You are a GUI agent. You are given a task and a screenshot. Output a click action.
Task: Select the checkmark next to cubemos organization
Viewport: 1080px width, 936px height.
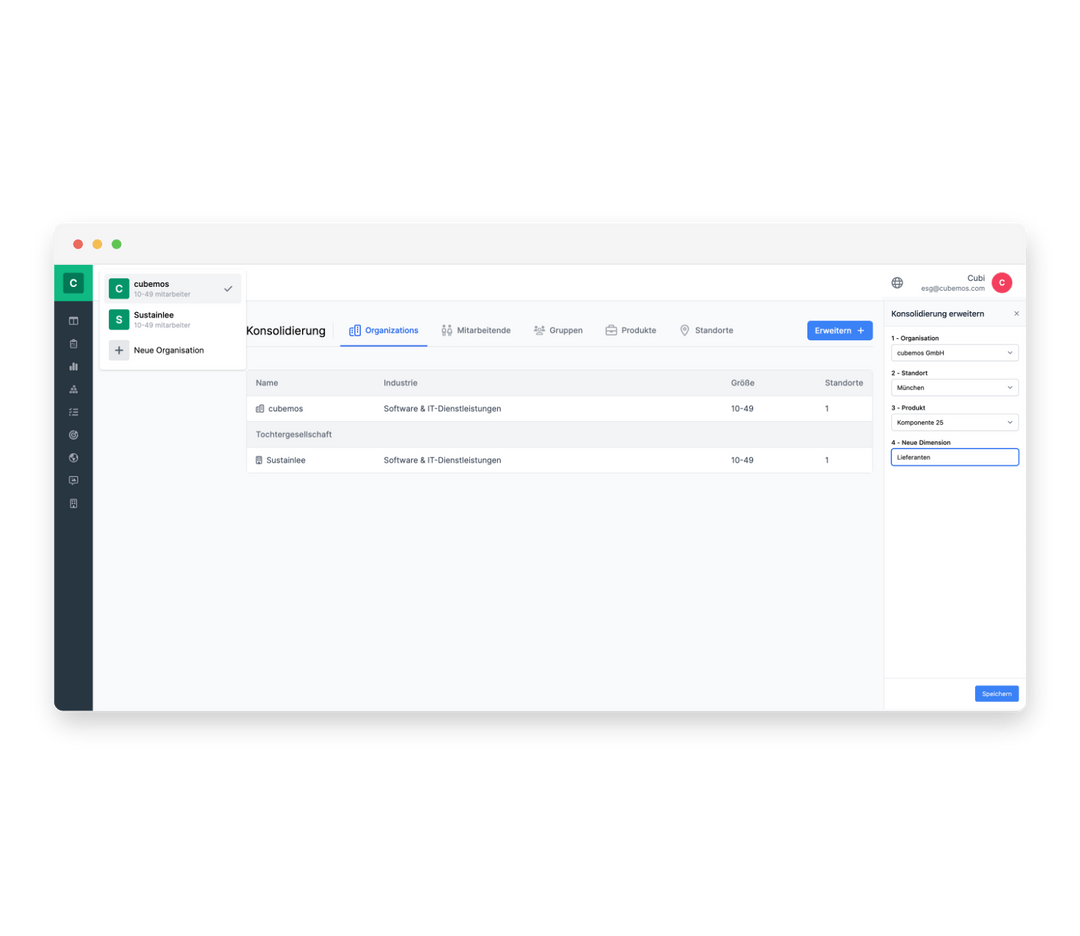pos(229,288)
